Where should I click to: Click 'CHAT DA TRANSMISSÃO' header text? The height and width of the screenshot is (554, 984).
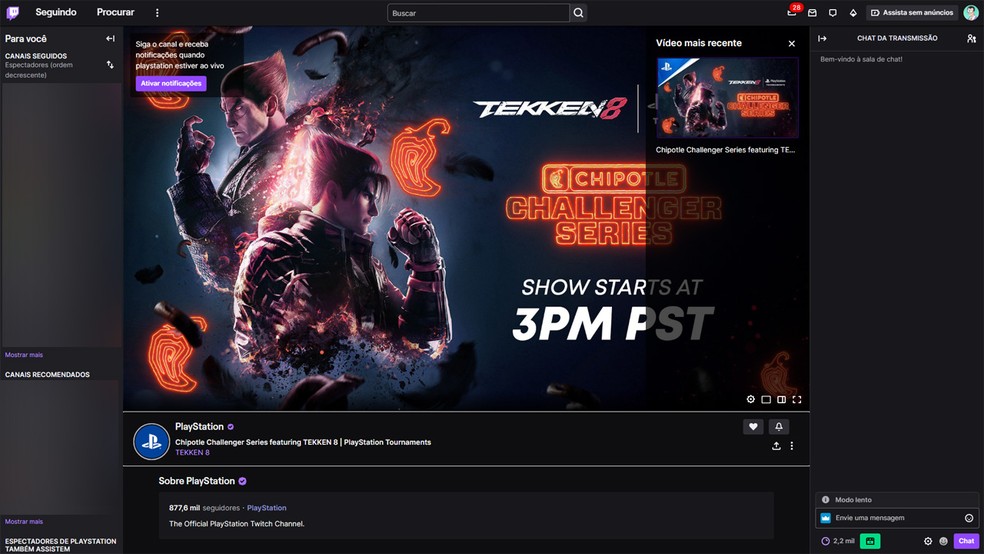tap(897, 38)
